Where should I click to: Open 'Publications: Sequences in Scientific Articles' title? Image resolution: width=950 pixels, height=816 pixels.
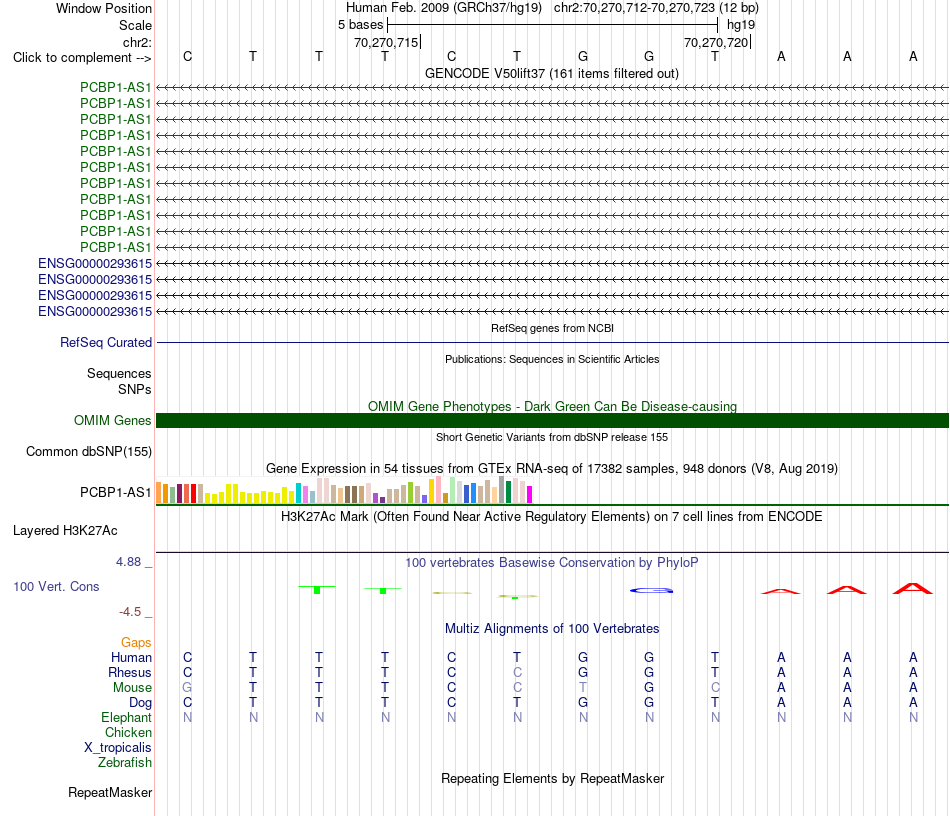552,359
